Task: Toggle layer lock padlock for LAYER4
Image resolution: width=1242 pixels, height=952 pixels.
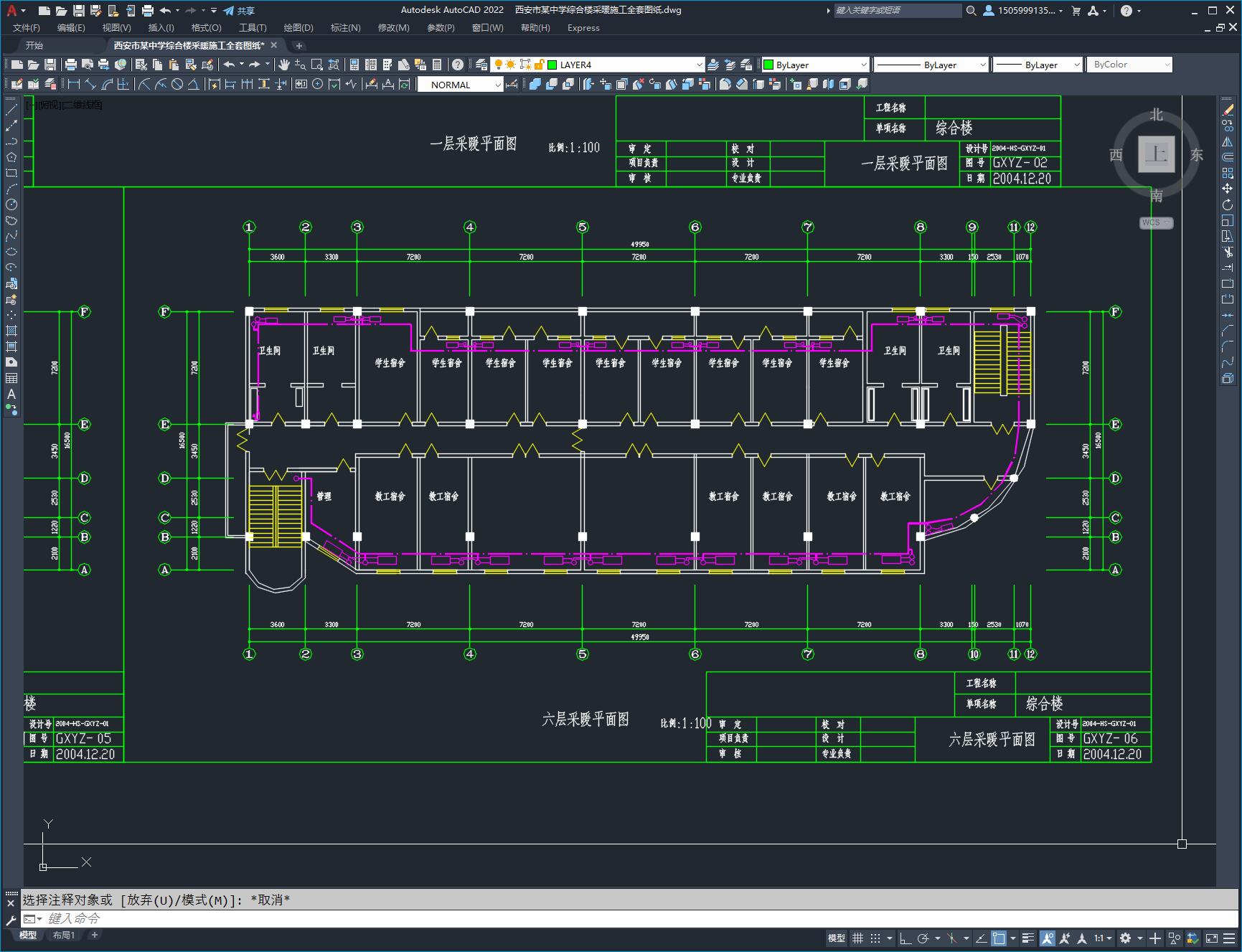Action: point(539,65)
